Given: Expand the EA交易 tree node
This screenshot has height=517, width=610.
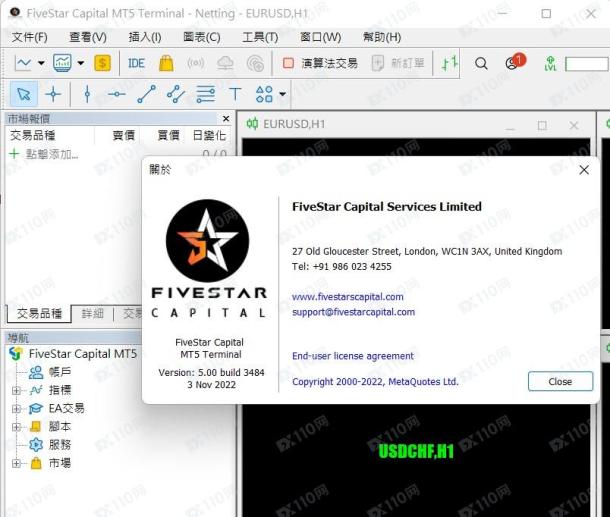Looking at the screenshot, I should (16, 408).
